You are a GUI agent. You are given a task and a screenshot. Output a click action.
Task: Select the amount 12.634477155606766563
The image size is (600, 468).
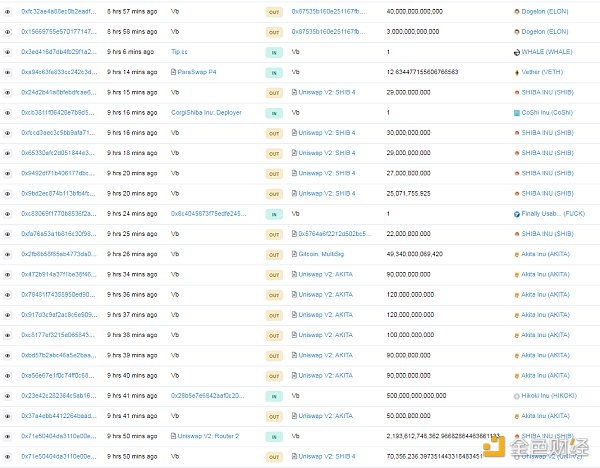click(422, 72)
